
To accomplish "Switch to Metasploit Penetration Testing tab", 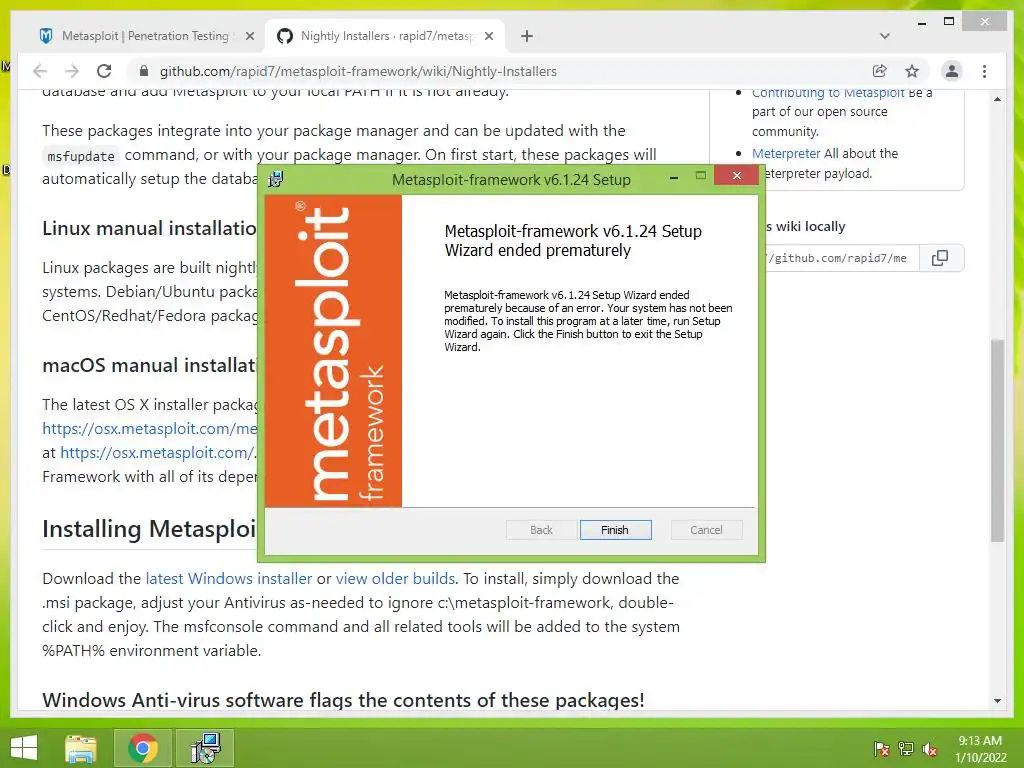I will 145,36.
